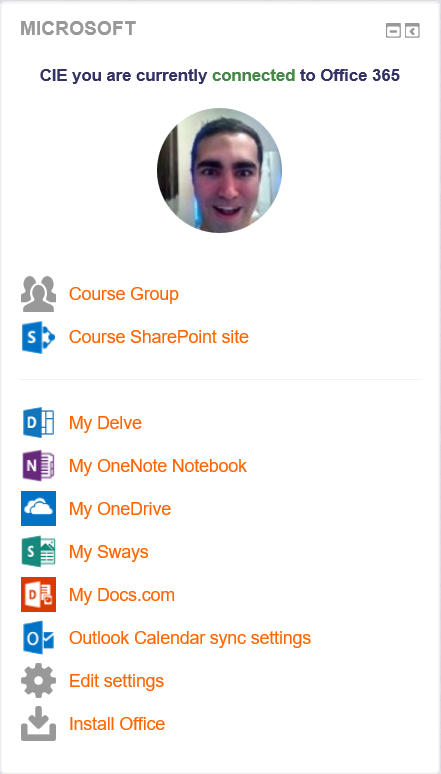Screen dimensions: 441x774
Task: Click the SharePoint icon
Action: point(38,337)
